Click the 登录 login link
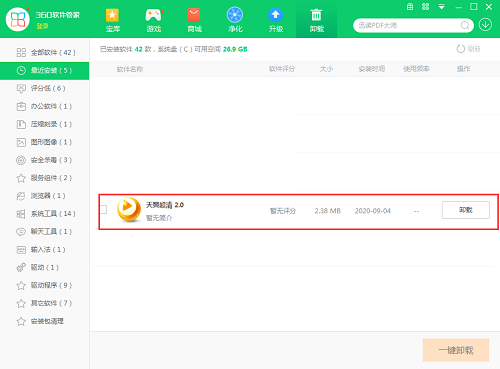The image size is (500, 369). click(x=42, y=26)
